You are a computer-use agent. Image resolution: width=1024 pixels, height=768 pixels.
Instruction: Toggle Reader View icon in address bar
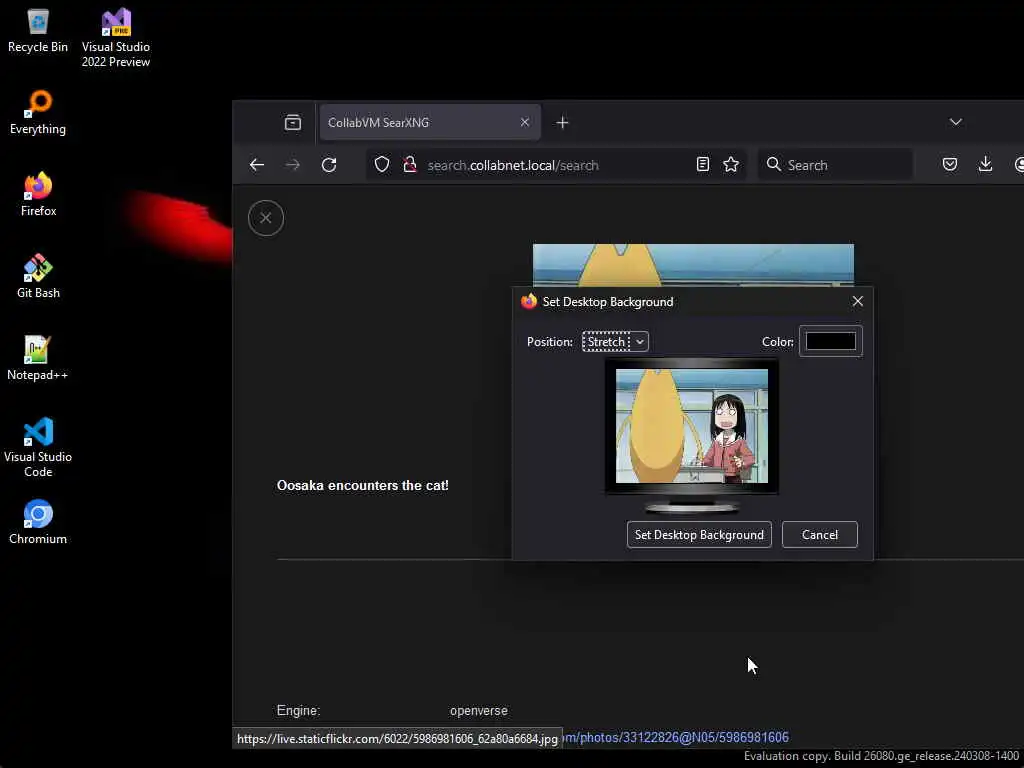coord(703,165)
